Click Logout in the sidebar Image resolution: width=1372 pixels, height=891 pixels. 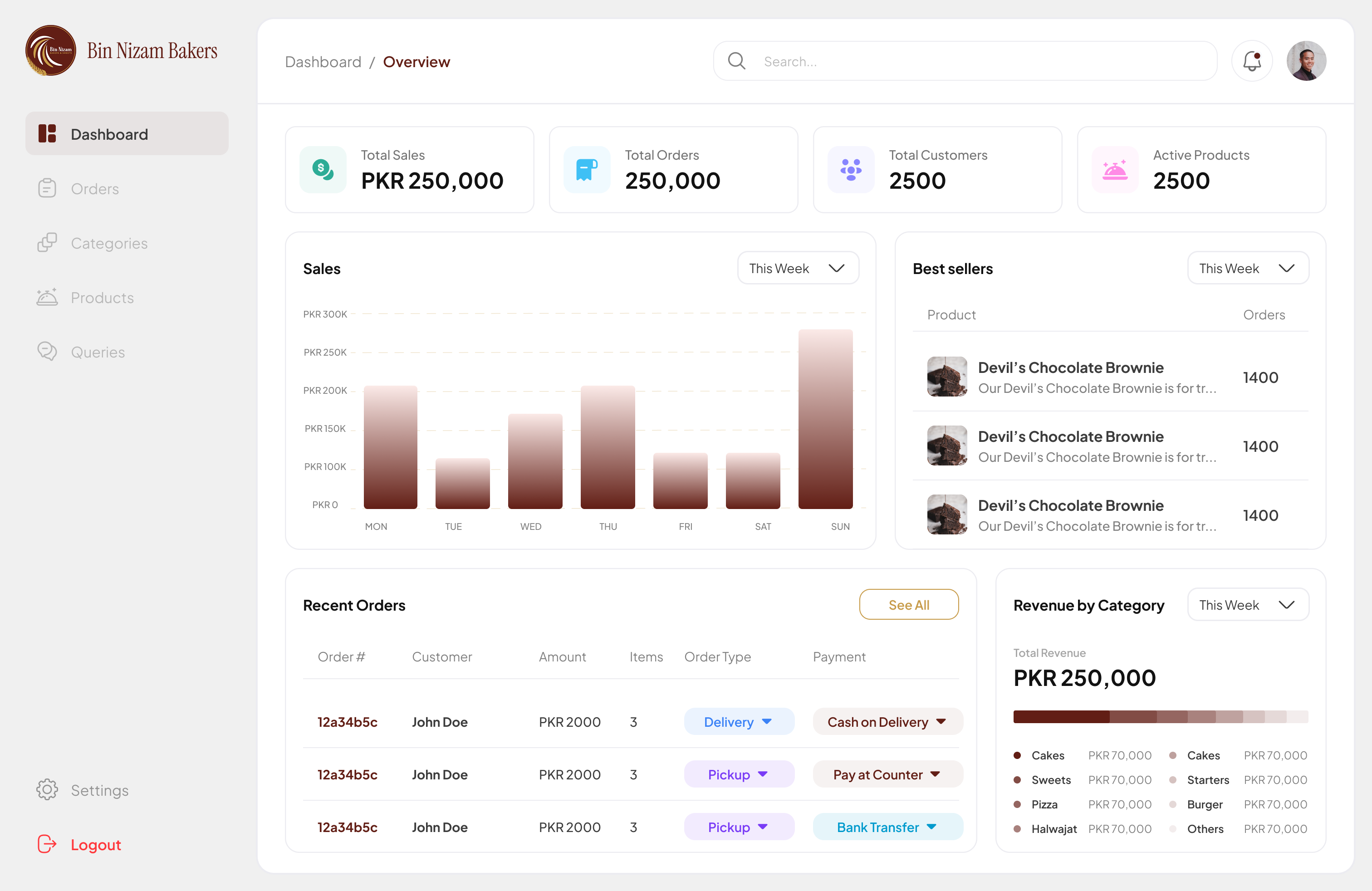point(95,844)
